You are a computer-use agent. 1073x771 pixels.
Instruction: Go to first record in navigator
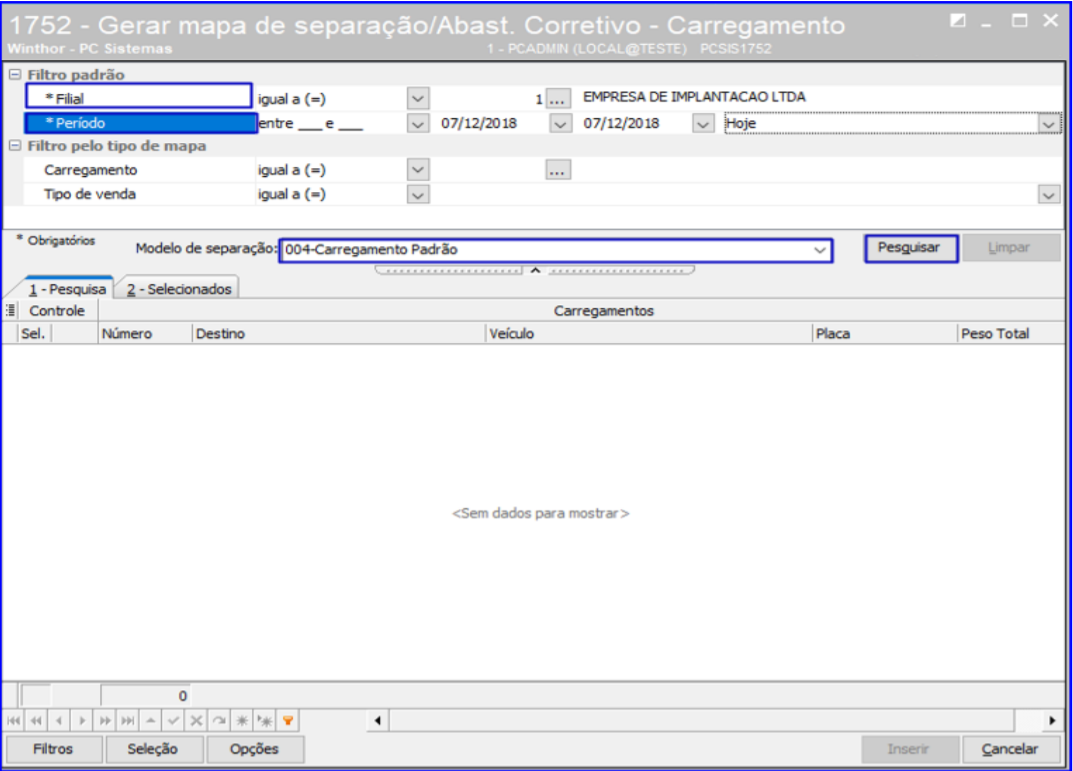(14, 720)
